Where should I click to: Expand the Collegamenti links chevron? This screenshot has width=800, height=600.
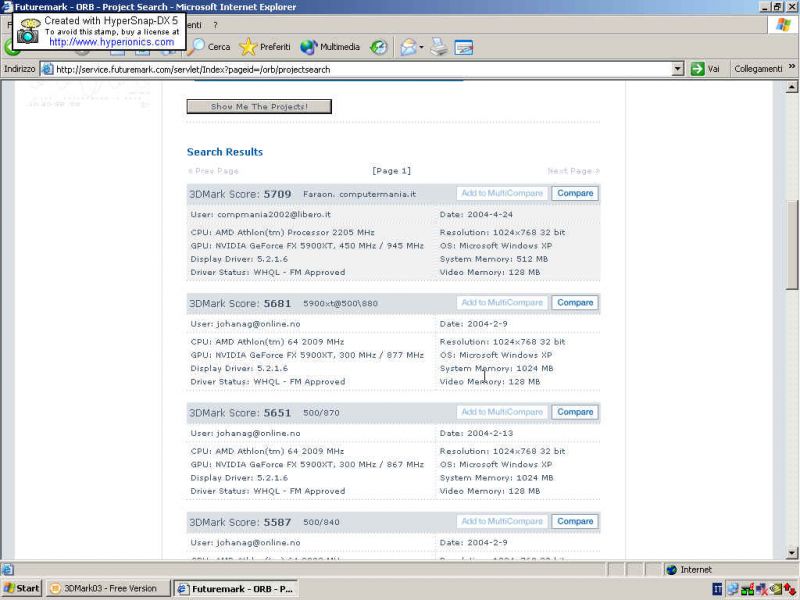point(792,66)
